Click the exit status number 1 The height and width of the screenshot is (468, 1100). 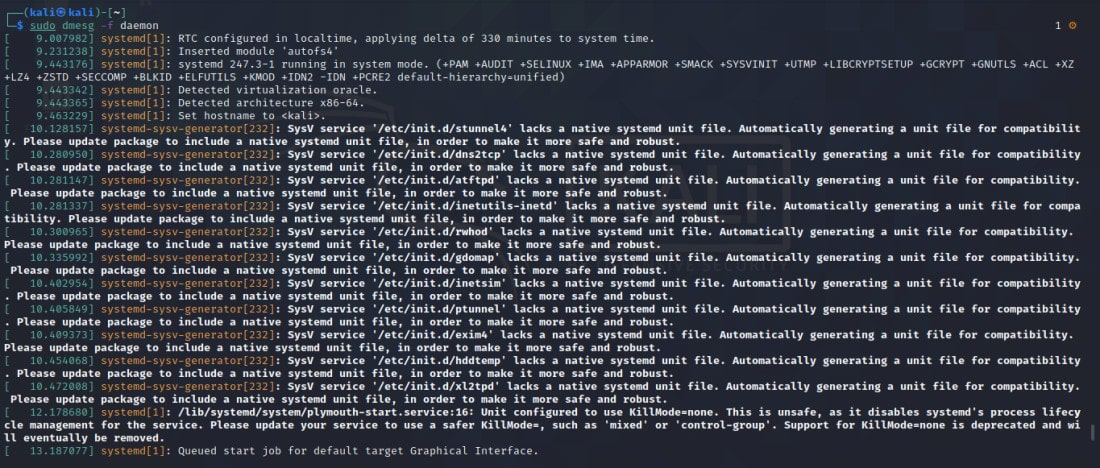1058,24
